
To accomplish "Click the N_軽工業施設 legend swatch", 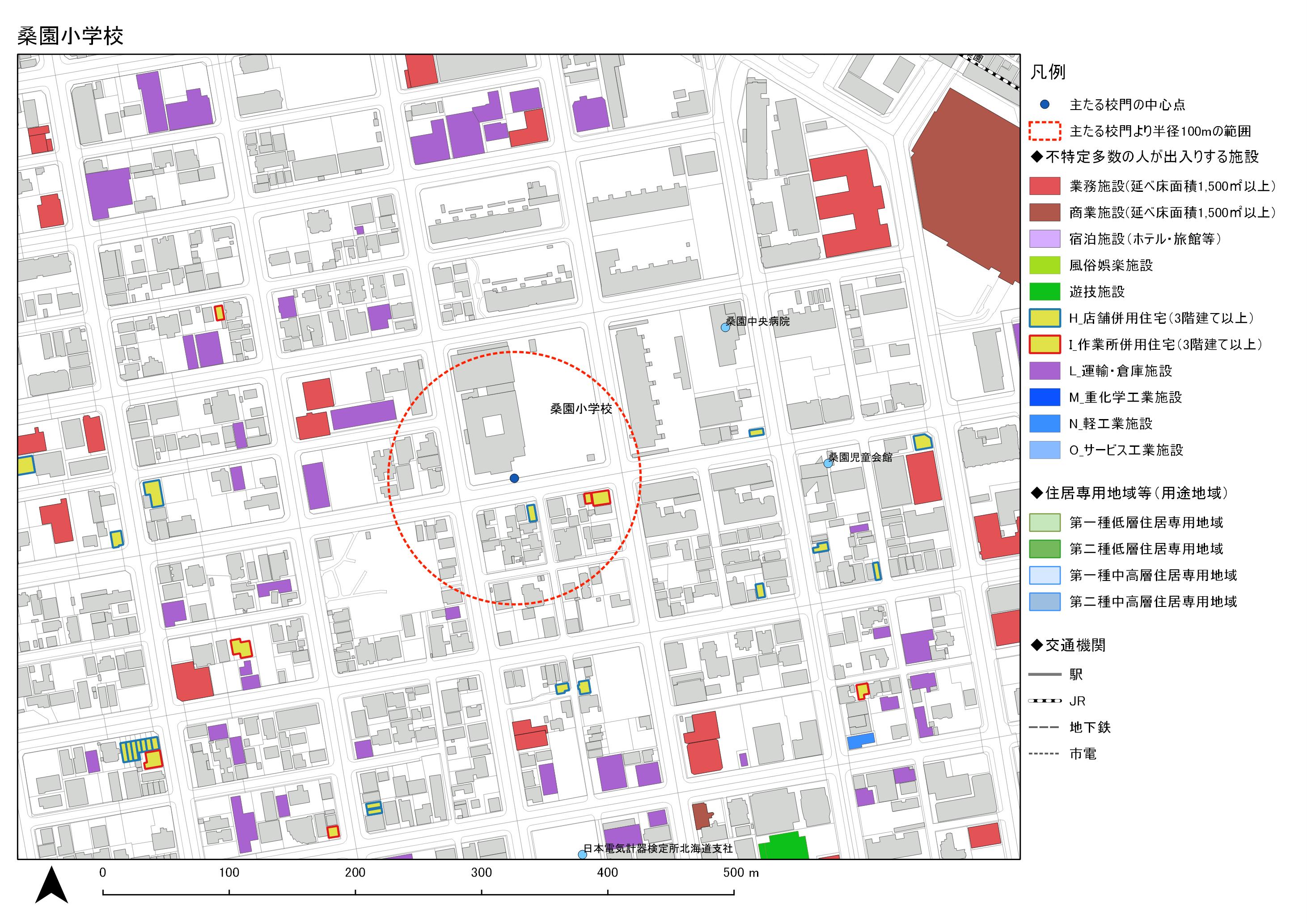I will click(1045, 424).
